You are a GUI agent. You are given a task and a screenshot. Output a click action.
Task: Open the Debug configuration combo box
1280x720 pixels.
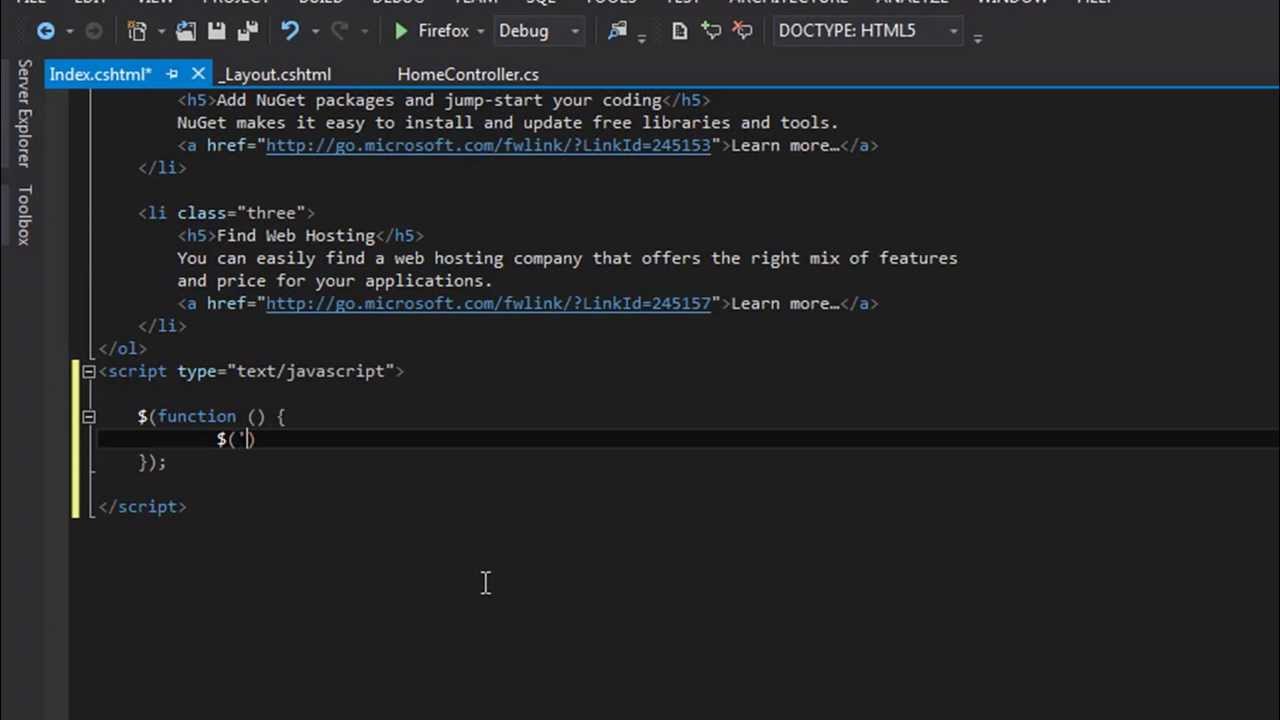click(540, 31)
